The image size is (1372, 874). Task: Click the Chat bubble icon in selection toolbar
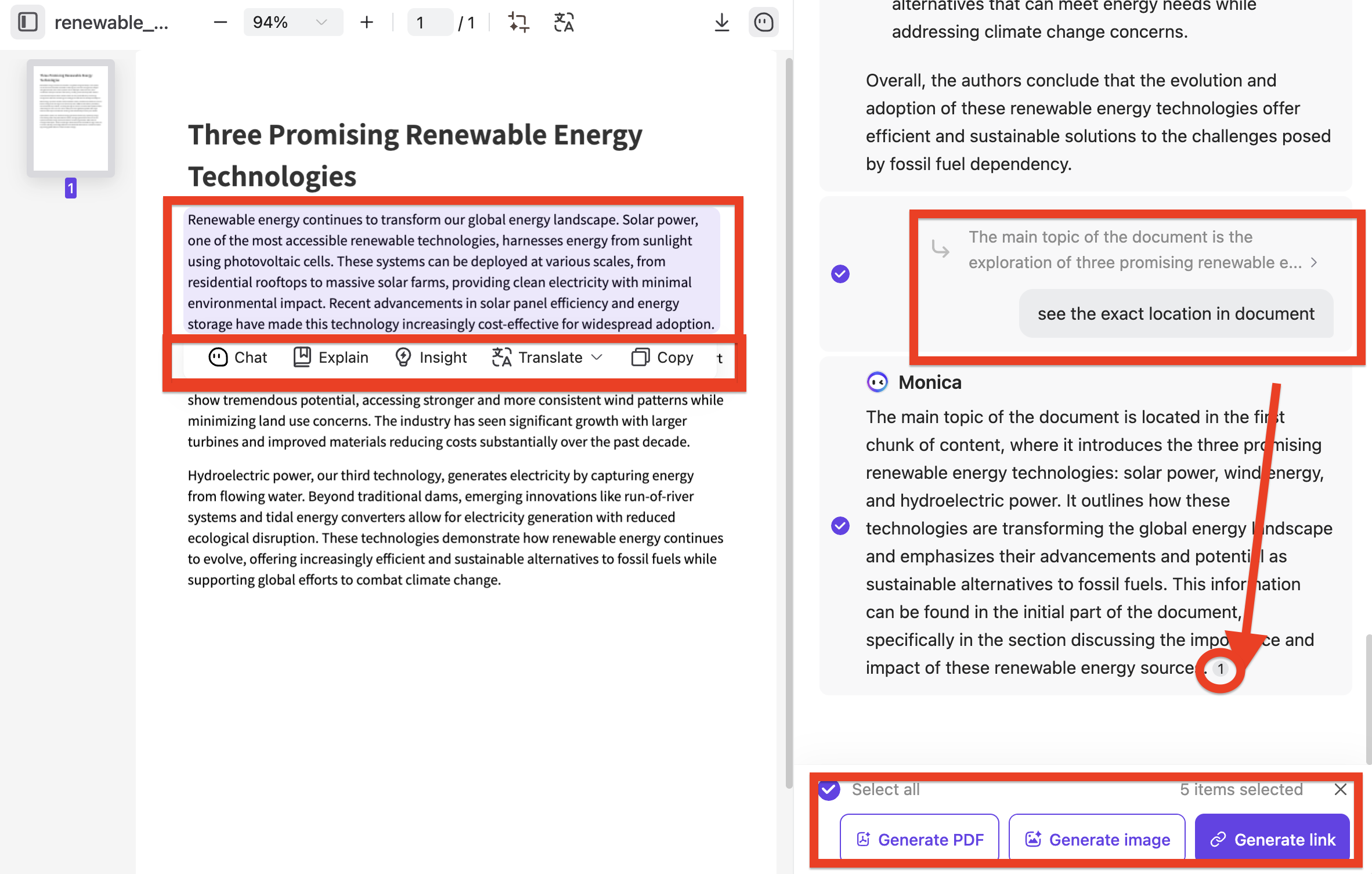point(218,357)
